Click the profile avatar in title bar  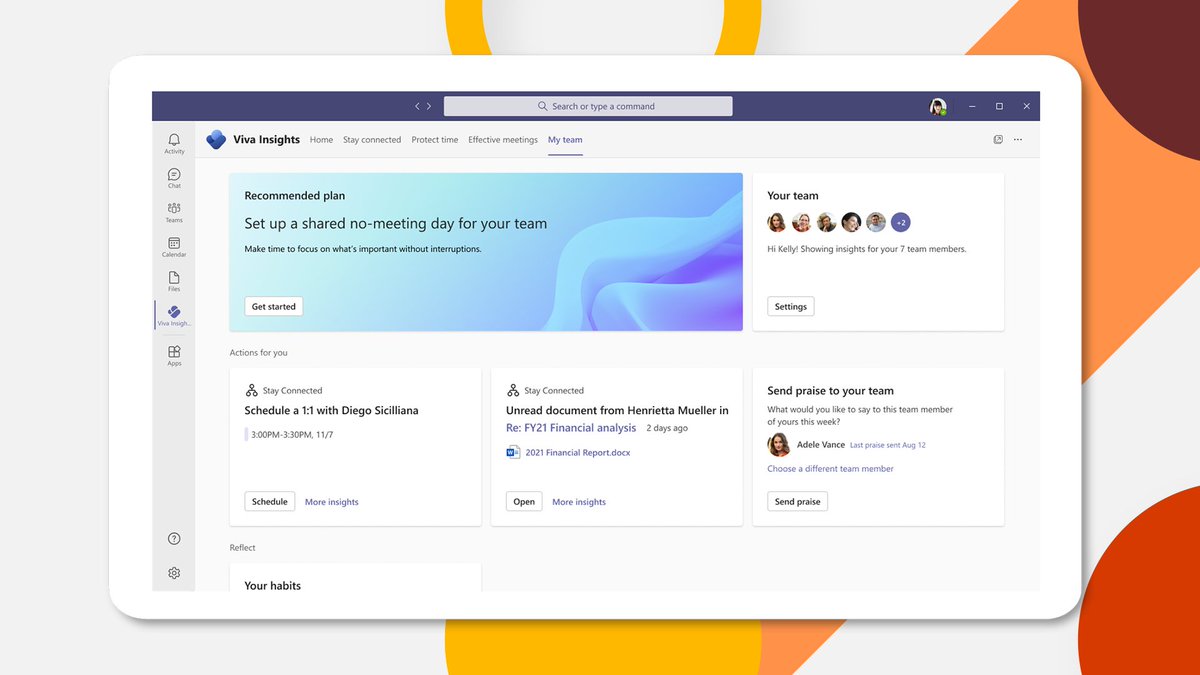[x=937, y=106]
